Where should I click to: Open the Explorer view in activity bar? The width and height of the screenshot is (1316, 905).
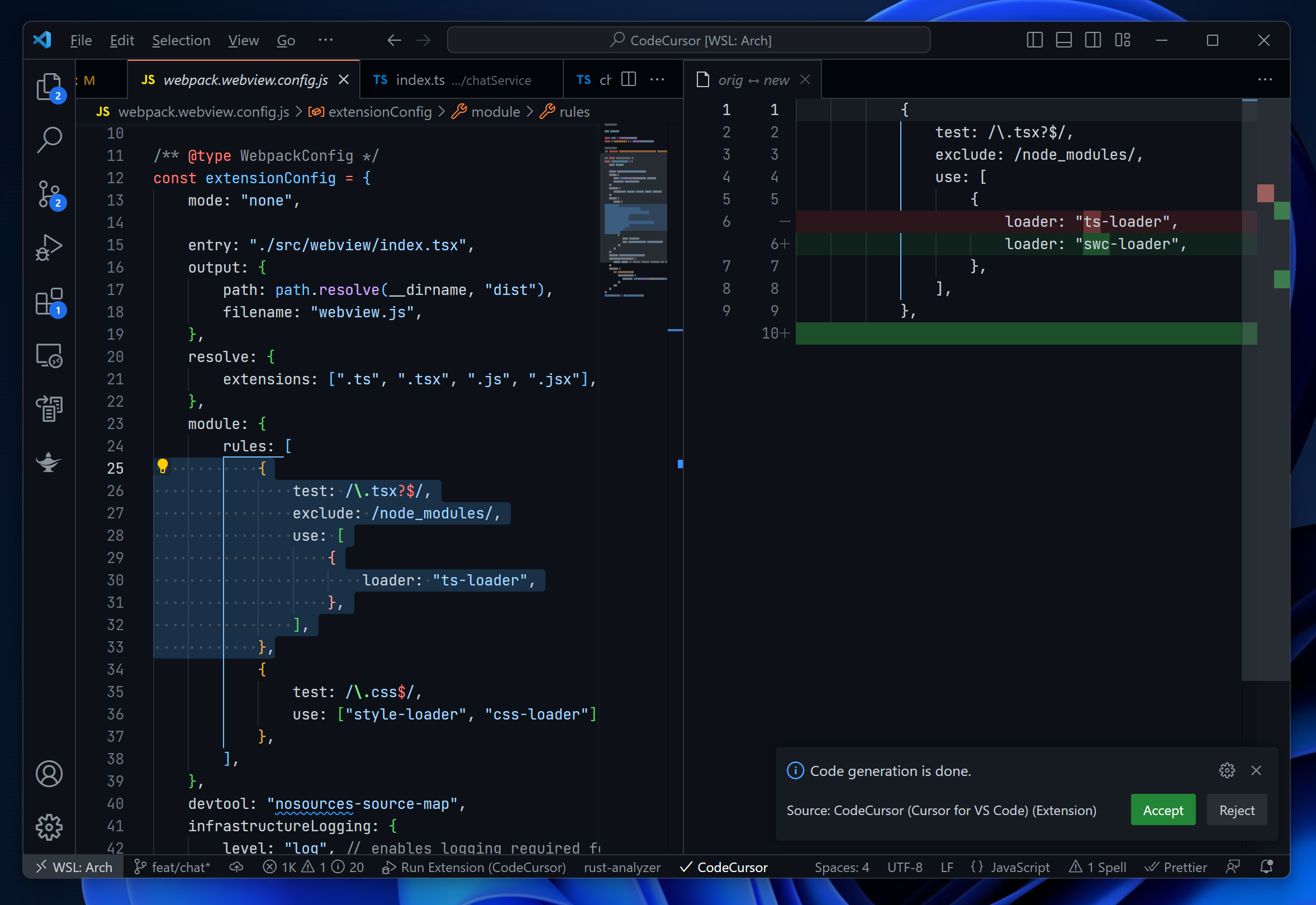(49, 87)
